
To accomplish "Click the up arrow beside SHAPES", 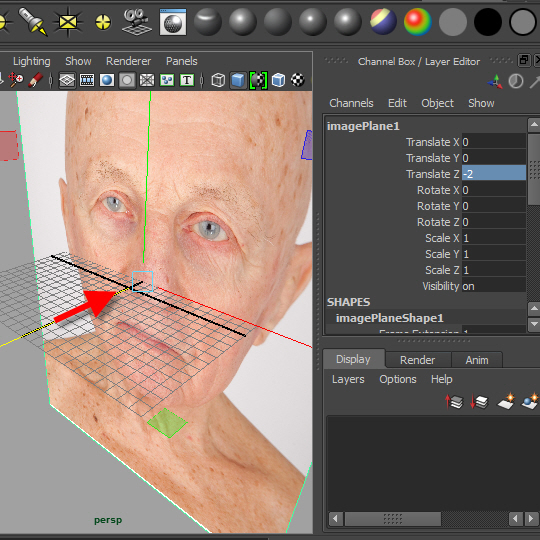I will coord(534,309).
